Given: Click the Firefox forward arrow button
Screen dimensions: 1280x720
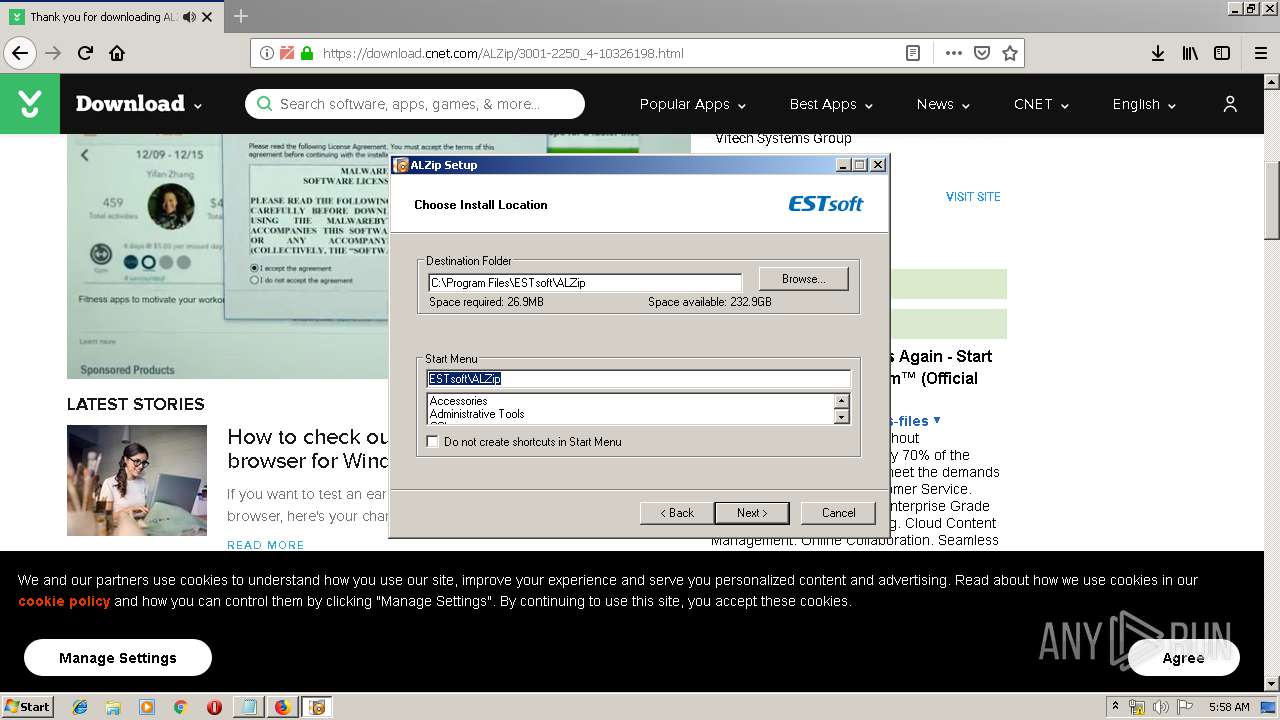Looking at the screenshot, I should click(x=53, y=53).
